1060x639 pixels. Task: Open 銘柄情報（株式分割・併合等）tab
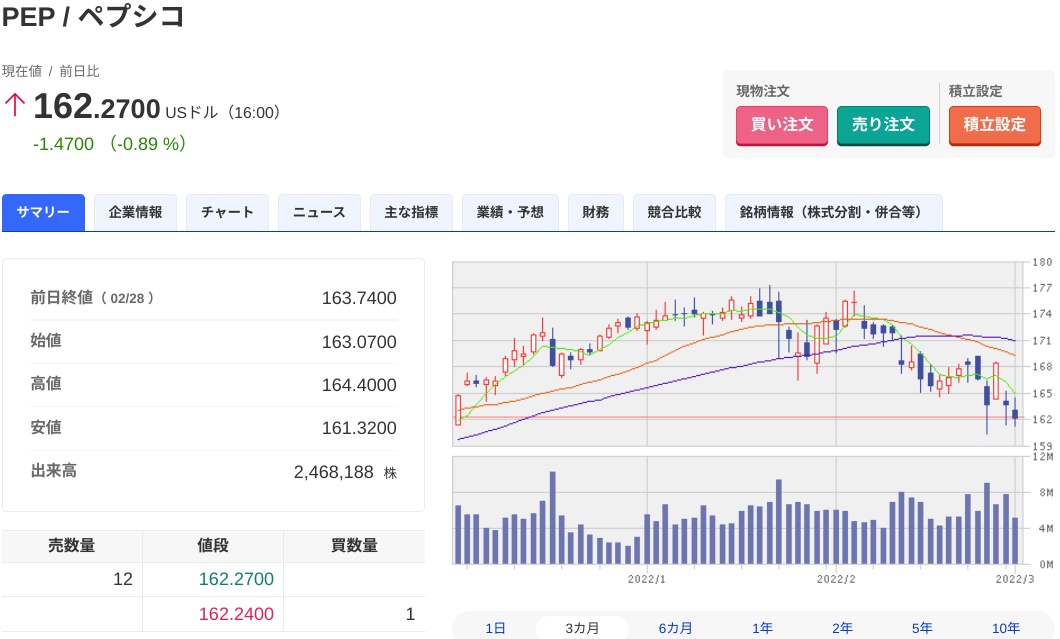point(834,212)
